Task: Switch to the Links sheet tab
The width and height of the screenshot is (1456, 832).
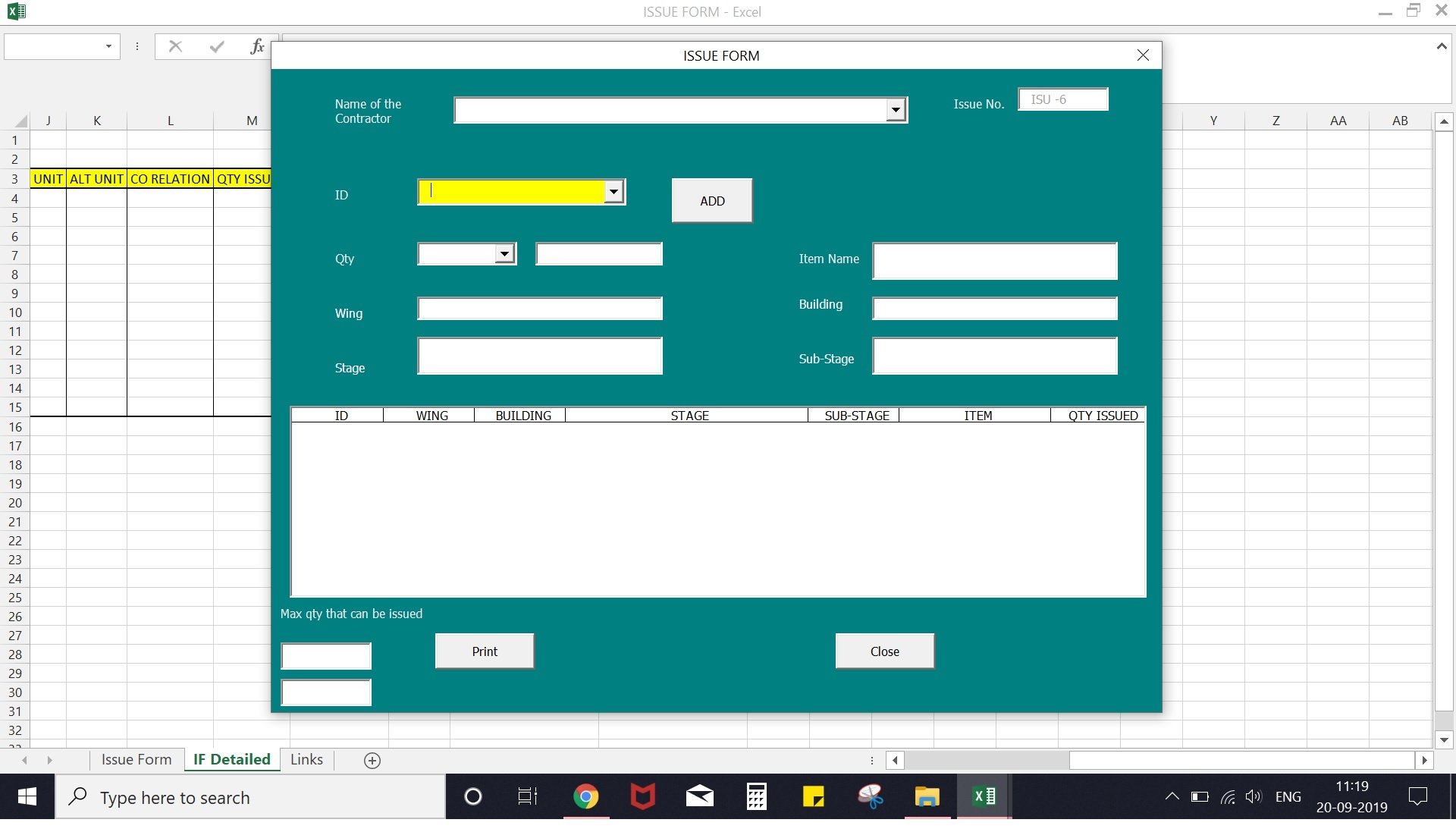Action: point(306,759)
